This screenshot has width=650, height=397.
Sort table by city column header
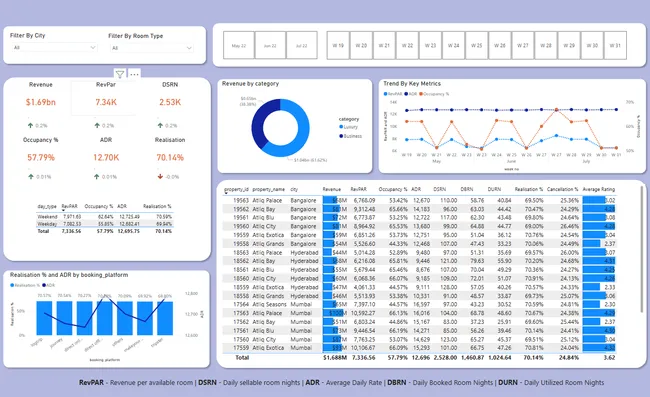point(294,189)
